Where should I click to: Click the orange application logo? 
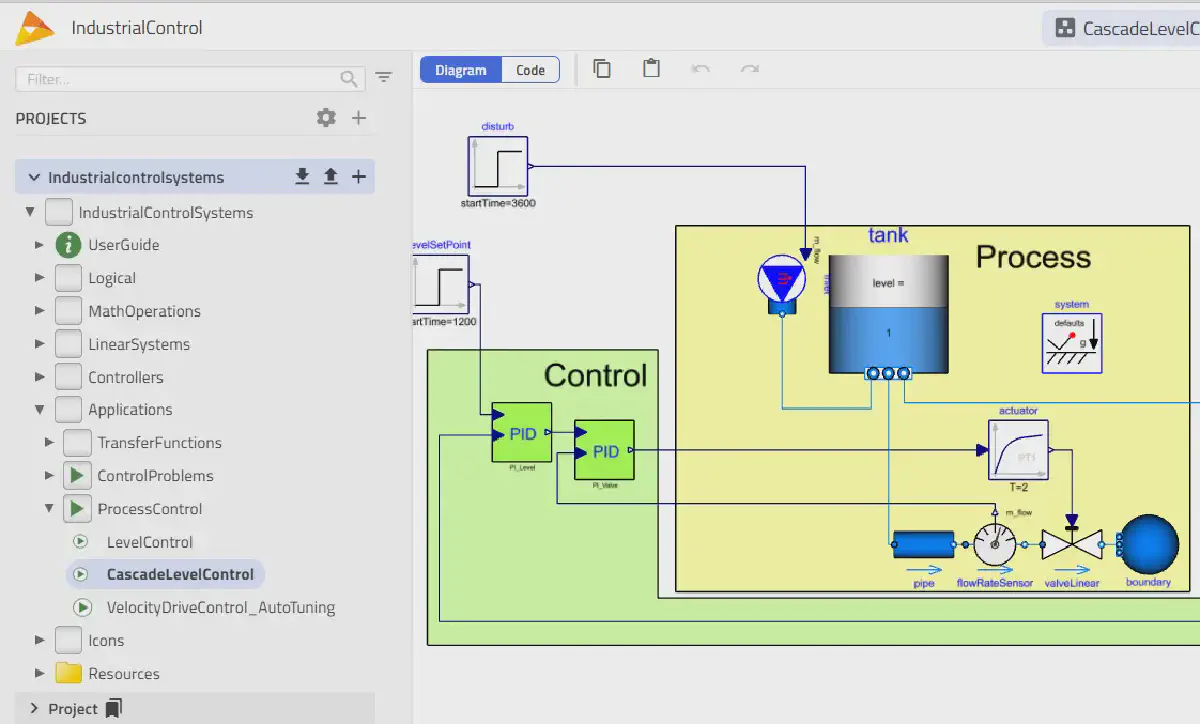[34, 28]
